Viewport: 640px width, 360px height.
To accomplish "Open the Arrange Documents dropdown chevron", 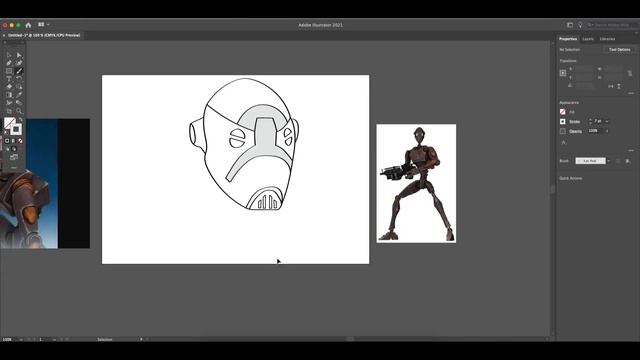I will (x=48, y=25).
